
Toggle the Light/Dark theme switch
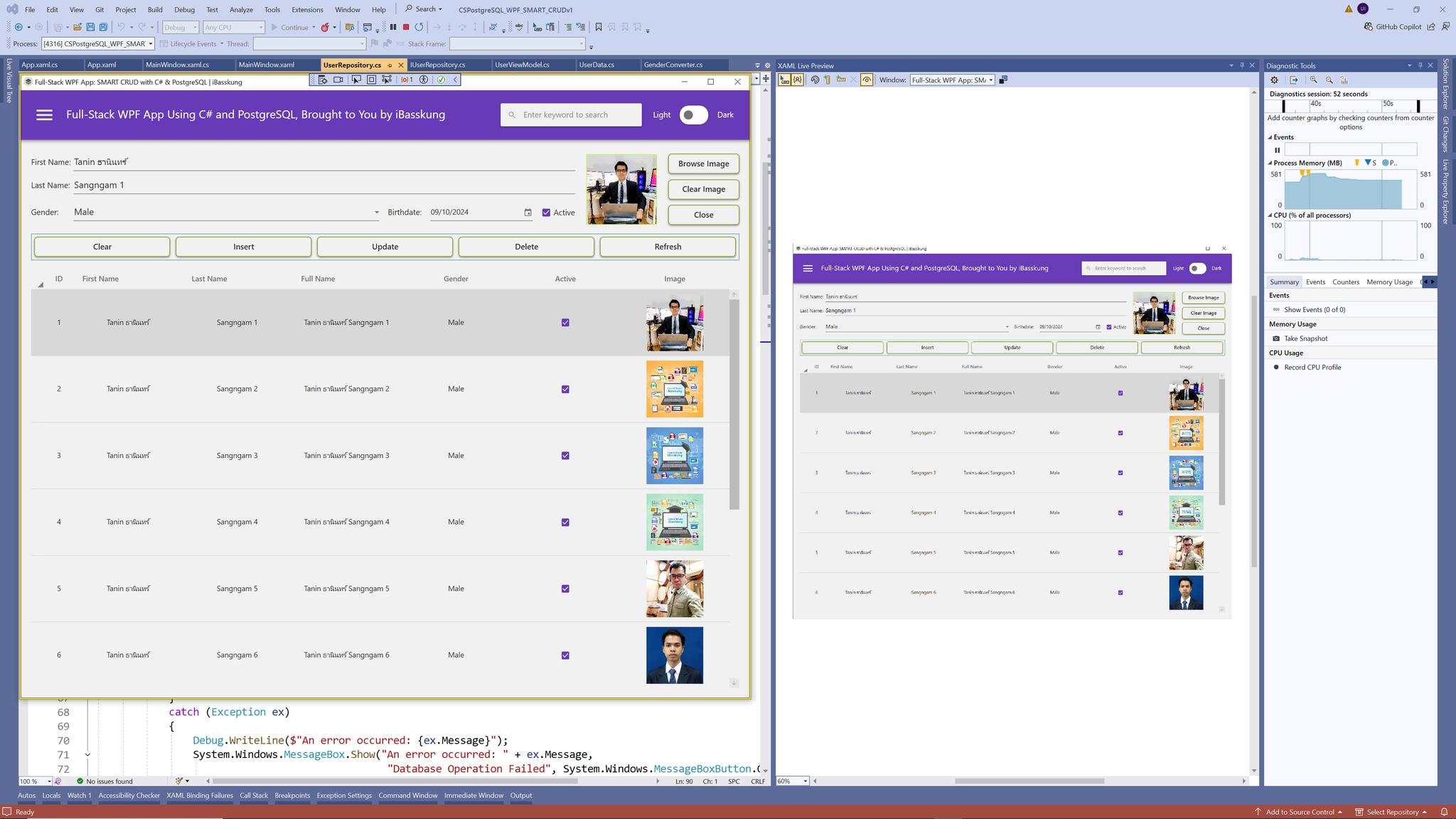693,114
